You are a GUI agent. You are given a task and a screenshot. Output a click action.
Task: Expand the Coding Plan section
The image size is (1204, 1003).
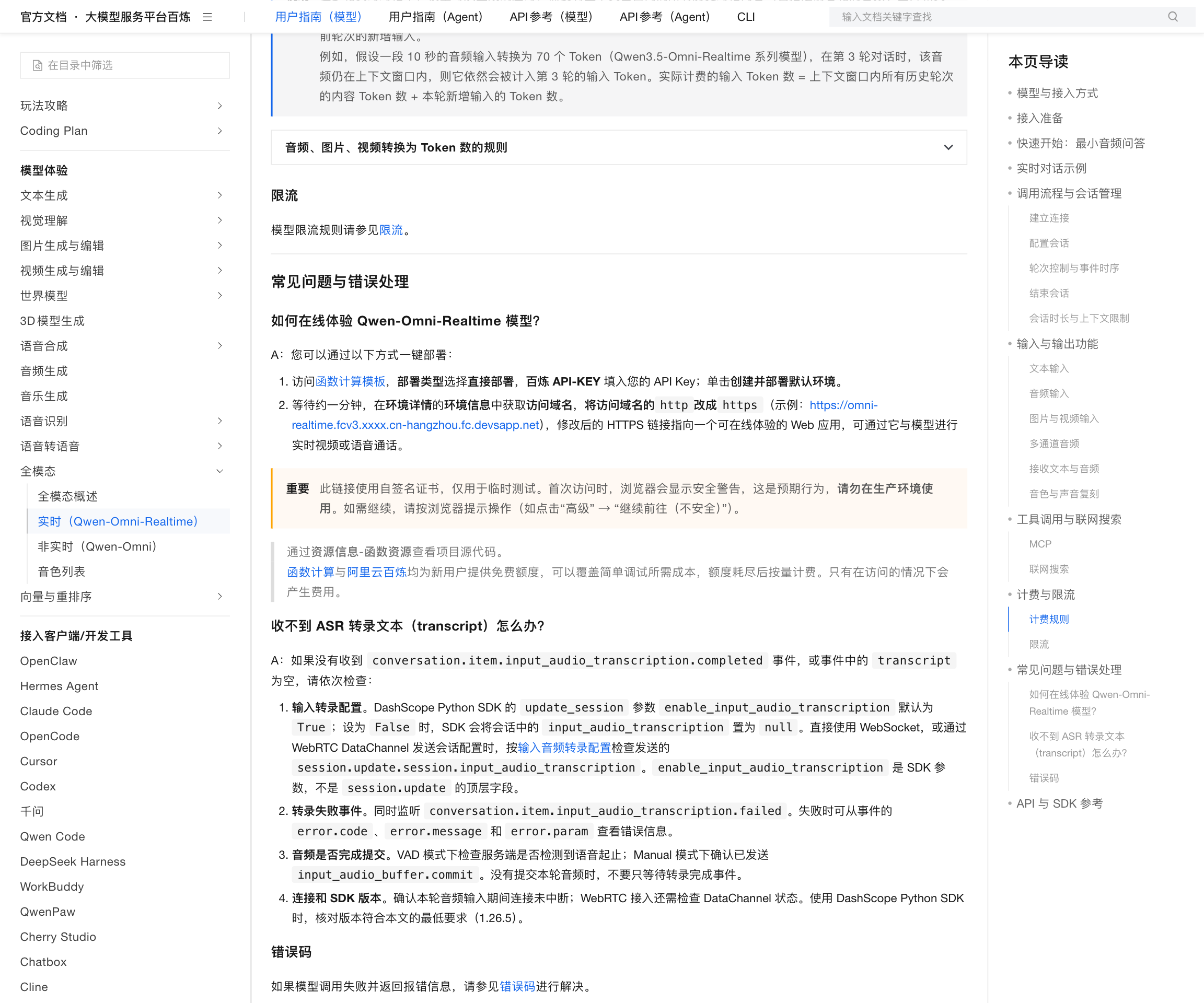pos(124,131)
